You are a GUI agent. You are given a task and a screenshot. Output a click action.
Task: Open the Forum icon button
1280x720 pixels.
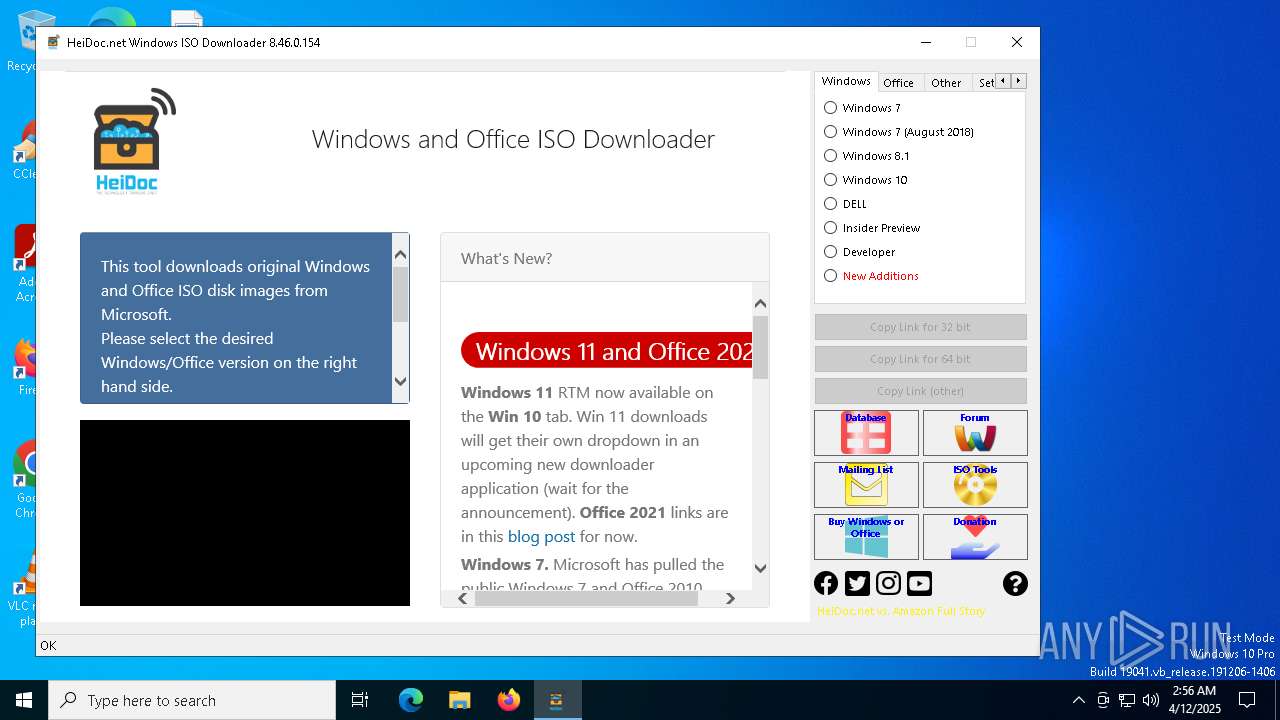(x=975, y=433)
